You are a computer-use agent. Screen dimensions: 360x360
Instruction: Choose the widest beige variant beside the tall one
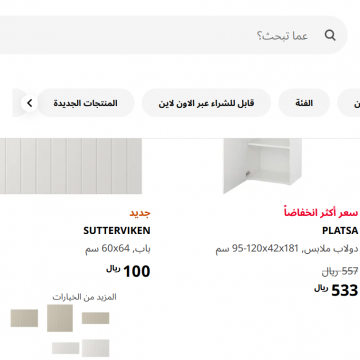pyautogui.click(x=24, y=318)
